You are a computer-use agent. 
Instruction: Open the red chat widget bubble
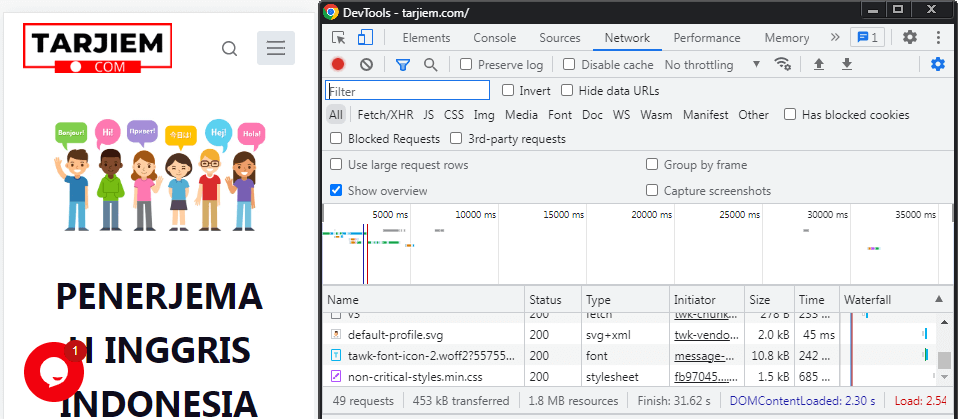[54, 372]
